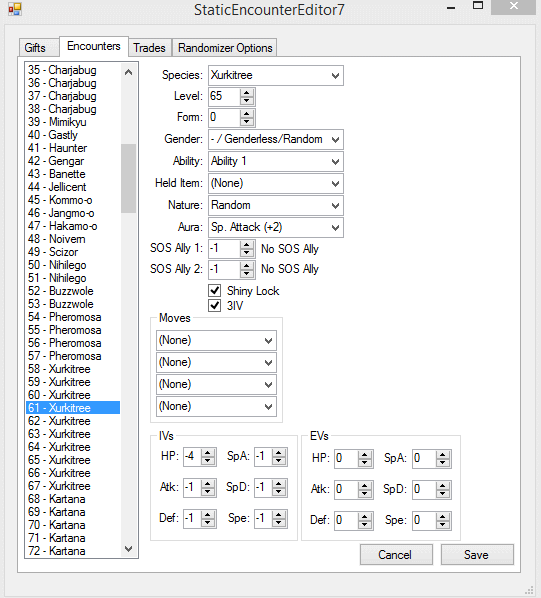This screenshot has width=541, height=598.
Task: Expand the Ability dropdown
Action: [x=276, y=162]
